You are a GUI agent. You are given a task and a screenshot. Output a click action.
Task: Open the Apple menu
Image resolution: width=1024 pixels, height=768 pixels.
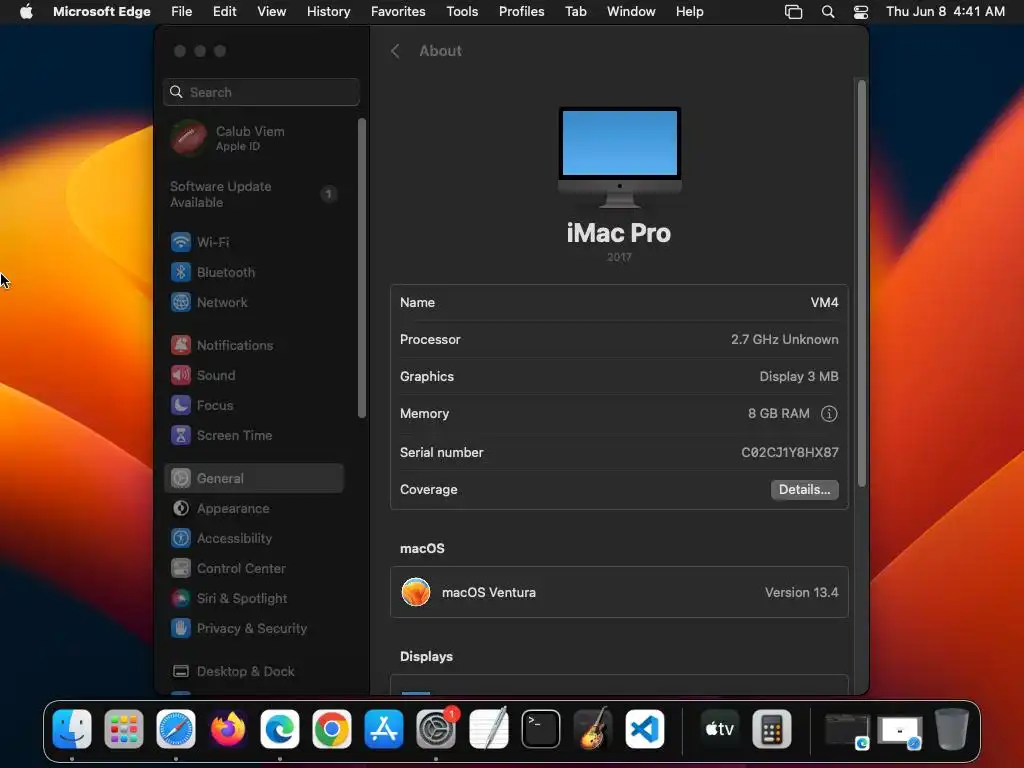pyautogui.click(x=26, y=12)
